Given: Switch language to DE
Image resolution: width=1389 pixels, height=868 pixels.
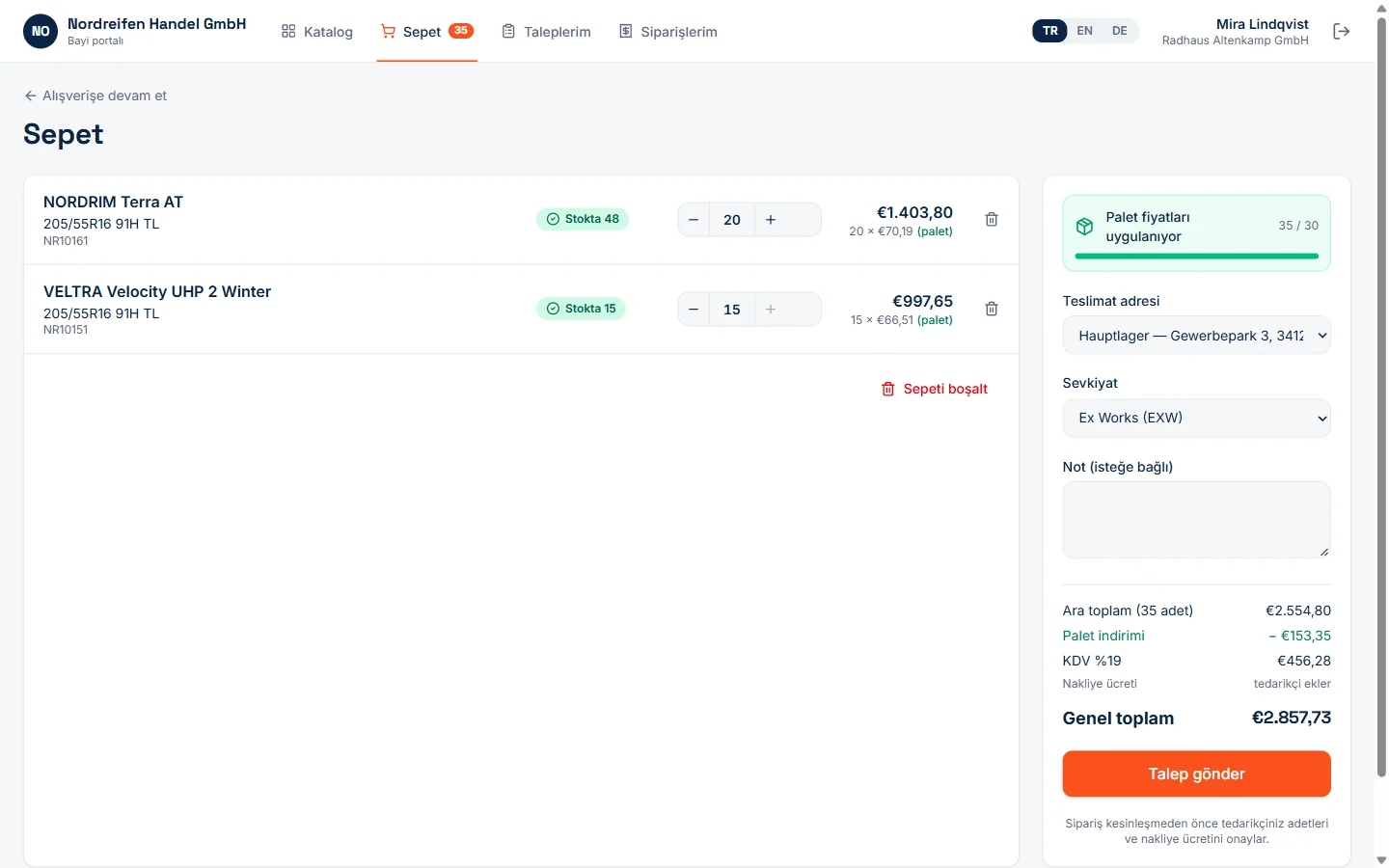Looking at the screenshot, I should point(1119,31).
